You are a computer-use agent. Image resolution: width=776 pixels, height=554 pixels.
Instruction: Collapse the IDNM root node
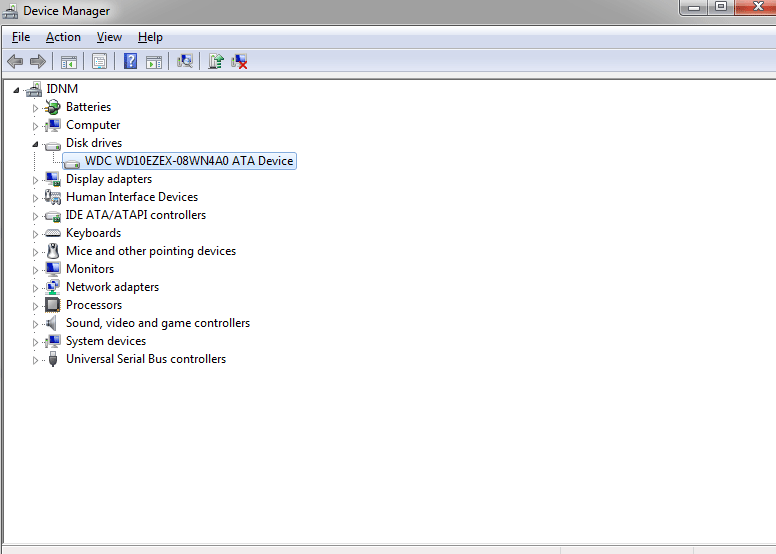coord(16,90)
